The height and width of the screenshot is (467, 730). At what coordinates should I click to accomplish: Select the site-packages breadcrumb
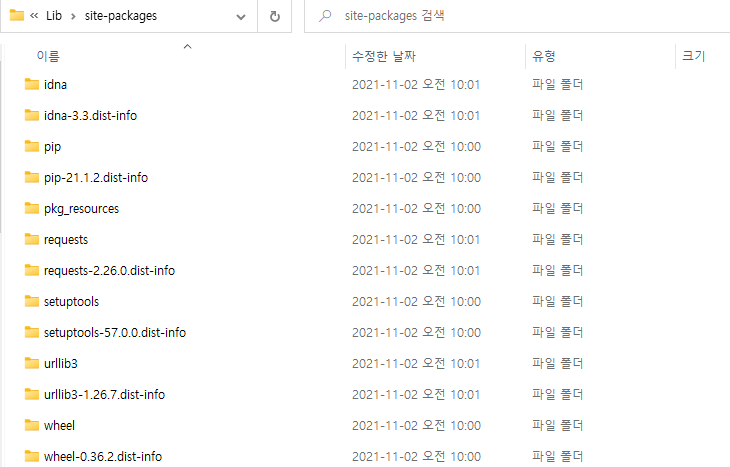pyautogui.click(x=121, y=16)
